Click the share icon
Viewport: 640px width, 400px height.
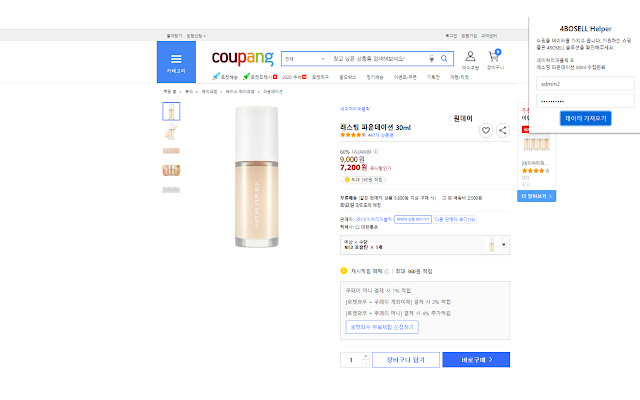pyautogui.click(x=502, y=130)
